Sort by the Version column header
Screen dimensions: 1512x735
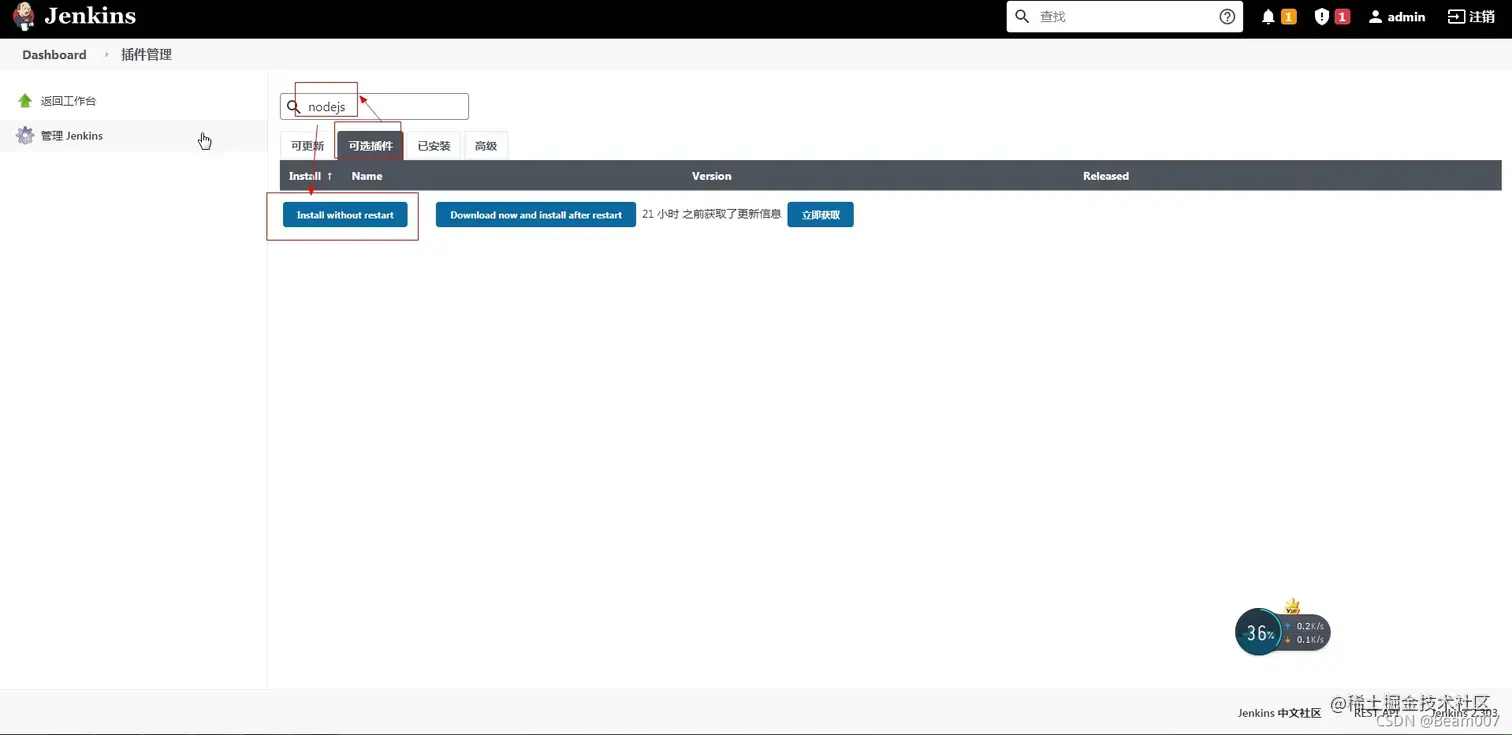pos(711,176)
